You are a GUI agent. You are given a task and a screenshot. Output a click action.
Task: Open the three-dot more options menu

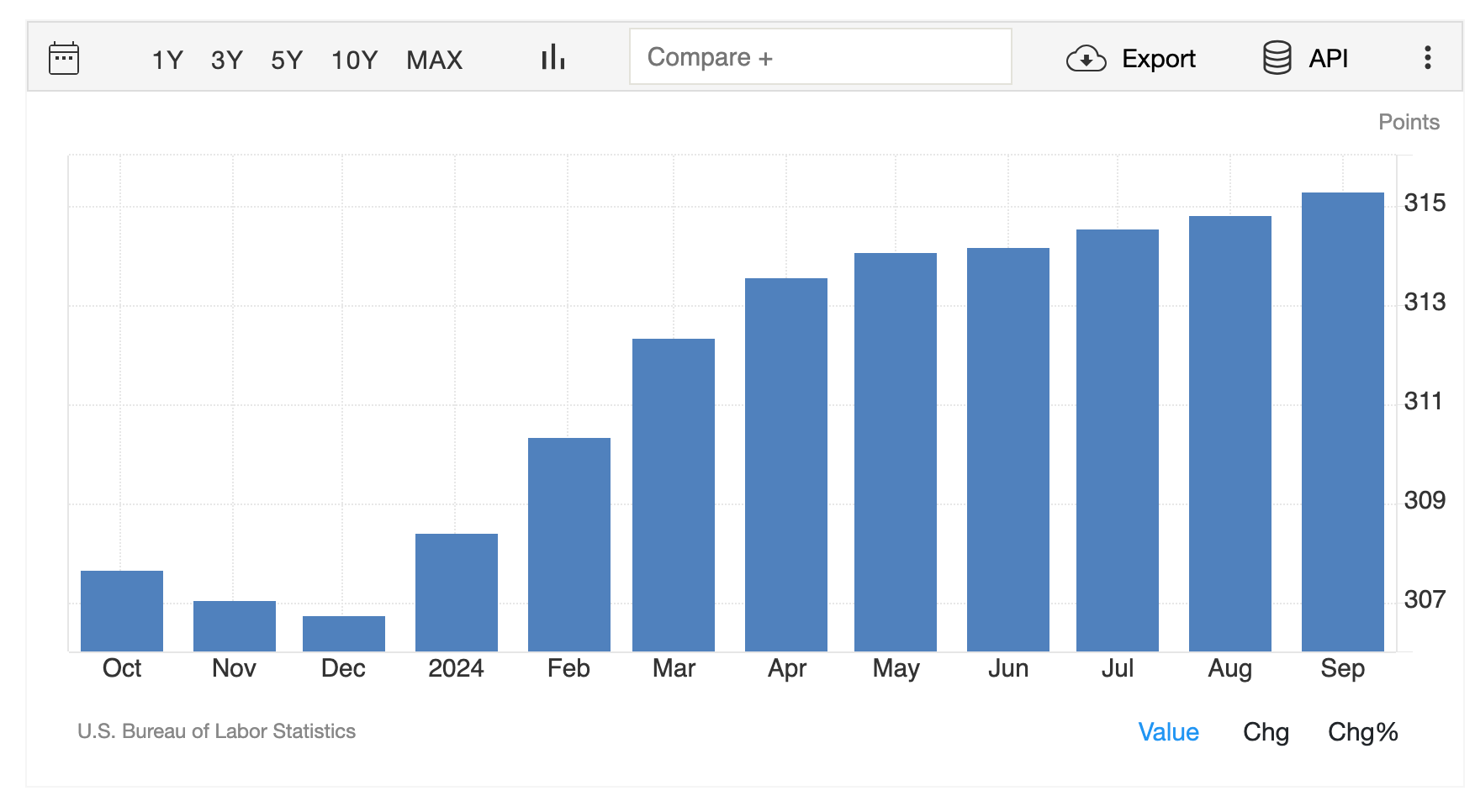click(1427, 57)
